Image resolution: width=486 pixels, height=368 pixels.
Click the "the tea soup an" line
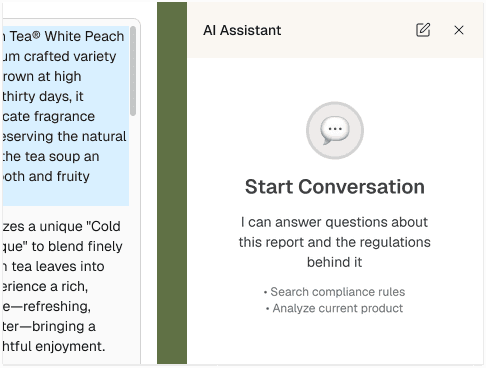click(x=51, y=156)
